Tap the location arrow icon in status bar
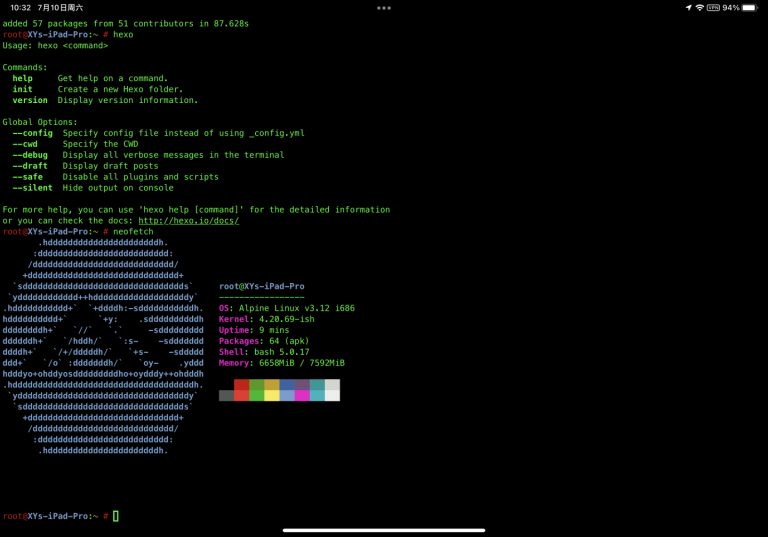This screenshot has width=768, height=537. point(689,7)
